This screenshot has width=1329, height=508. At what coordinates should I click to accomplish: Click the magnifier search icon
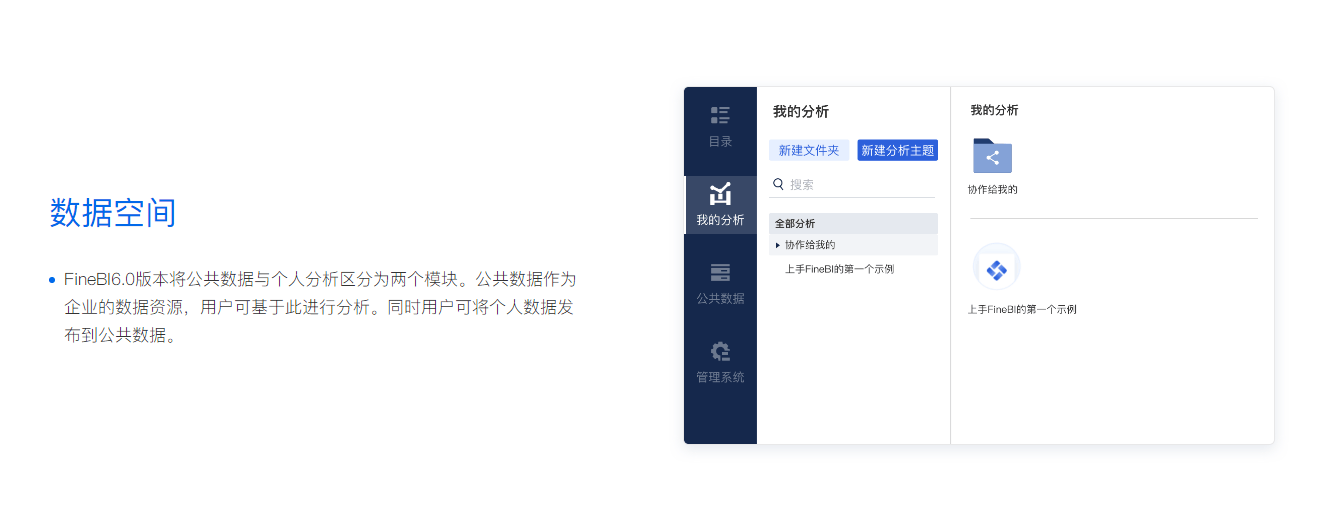779,184
